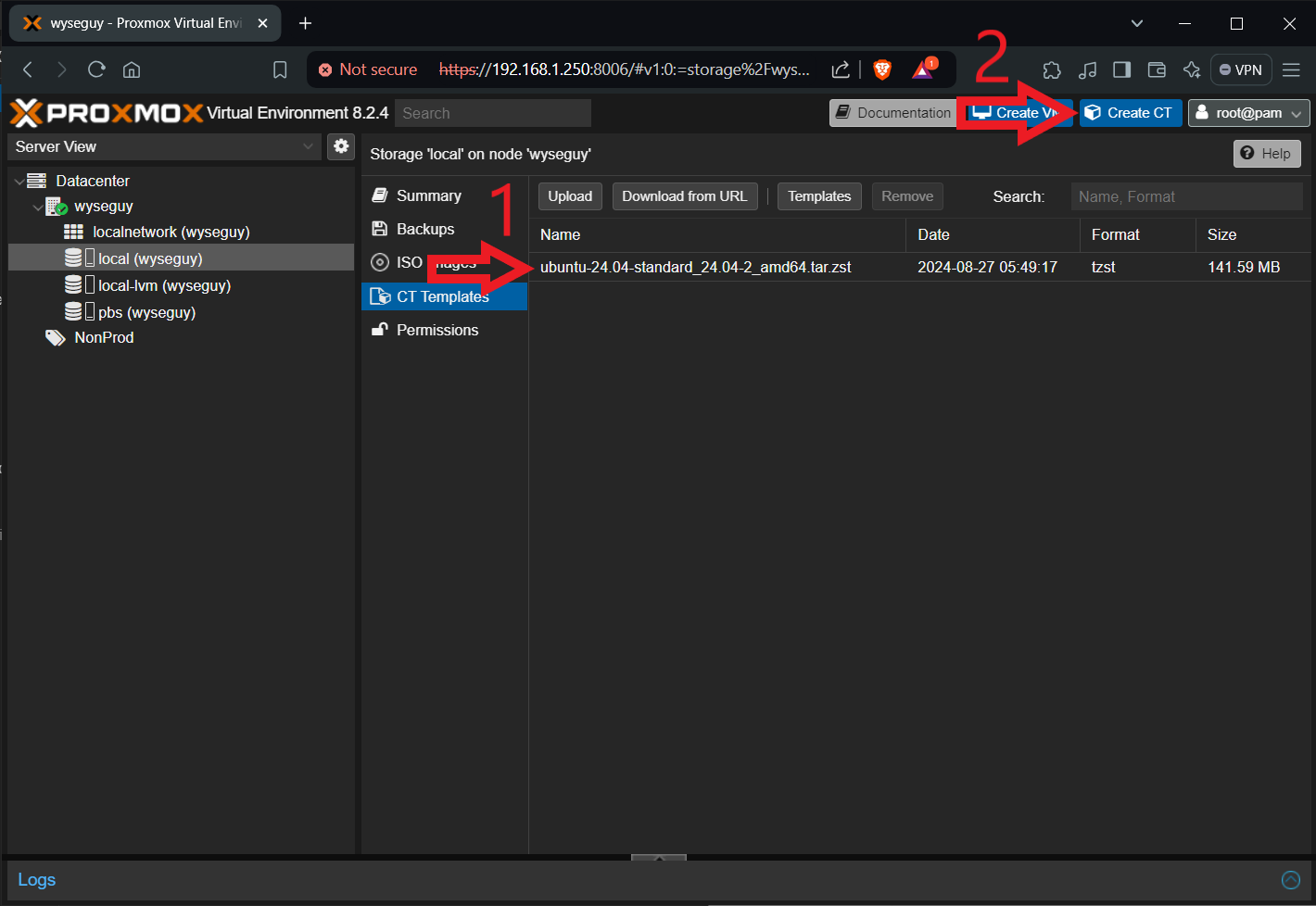Select the ubuntu-24.04-standard template row
The height and width of the screenshot is (906, 1316).
click(922, 267)
